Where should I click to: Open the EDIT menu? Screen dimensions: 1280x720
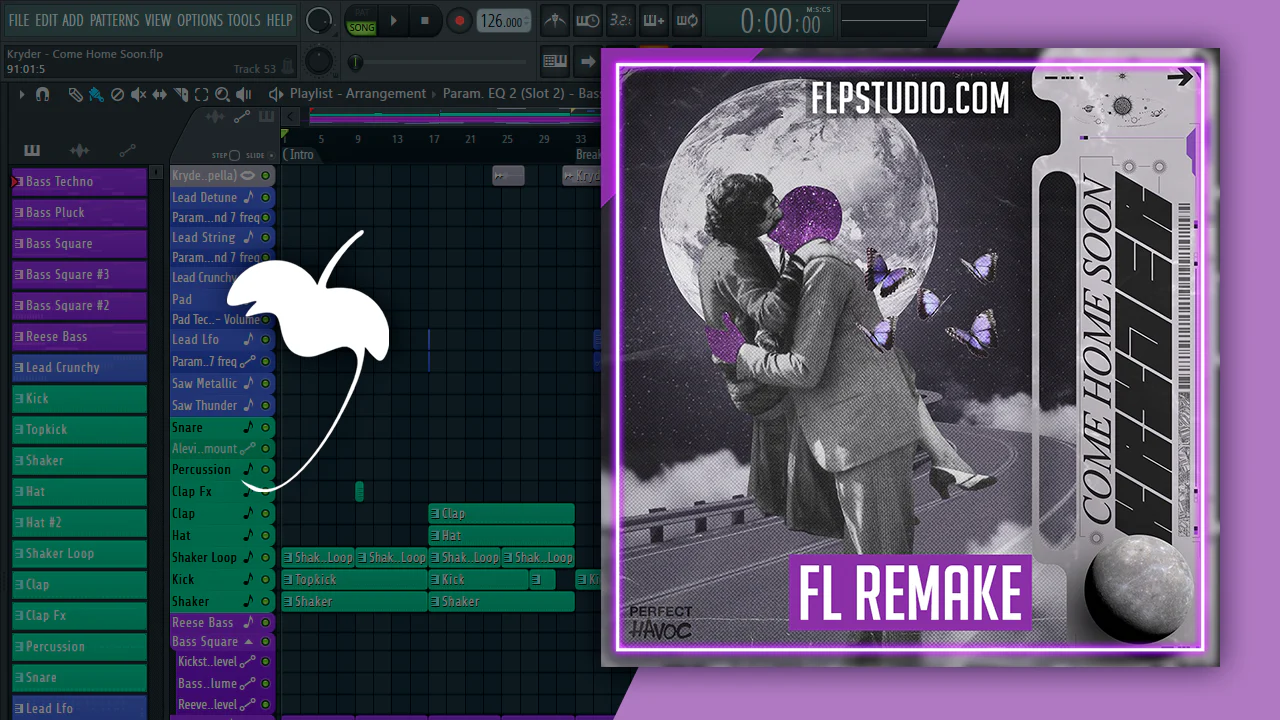coord(46,20)
